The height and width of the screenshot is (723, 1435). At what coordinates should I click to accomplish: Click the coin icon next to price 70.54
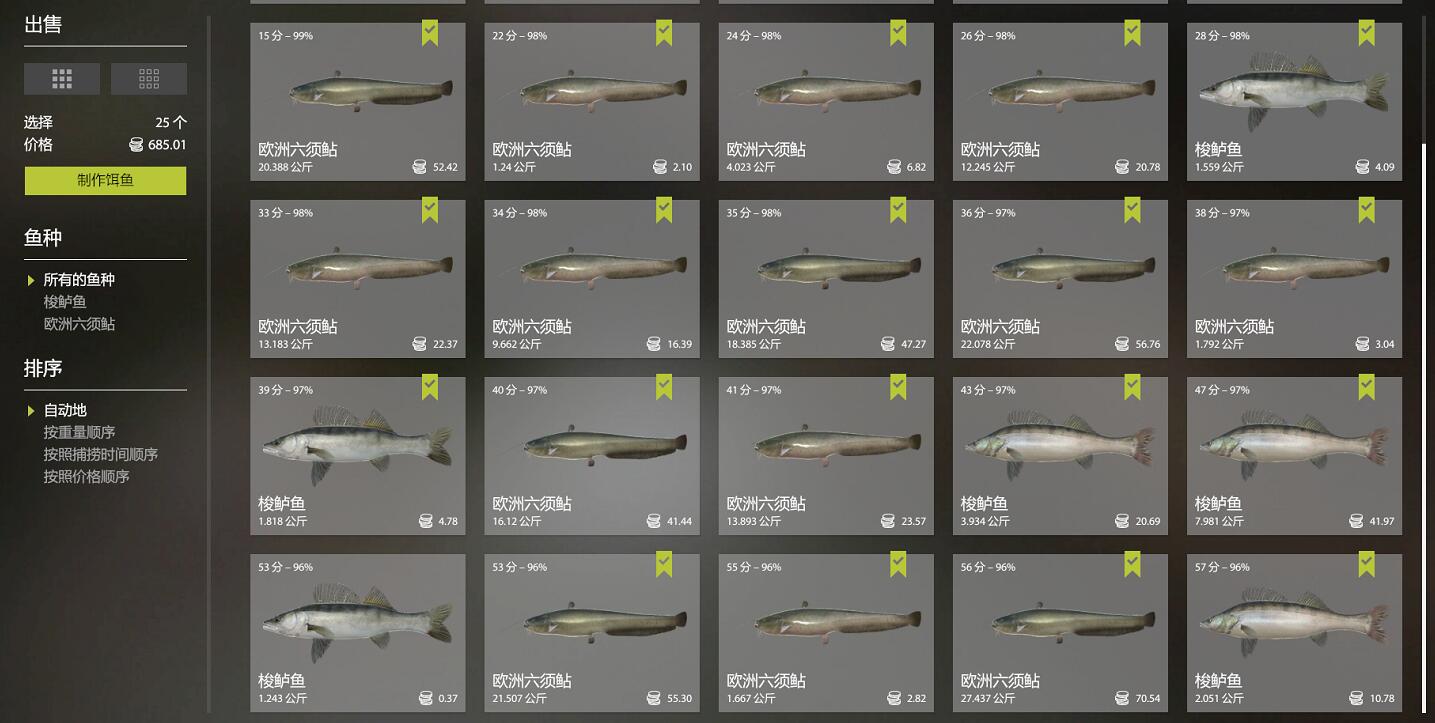[x=1123, y=698]
